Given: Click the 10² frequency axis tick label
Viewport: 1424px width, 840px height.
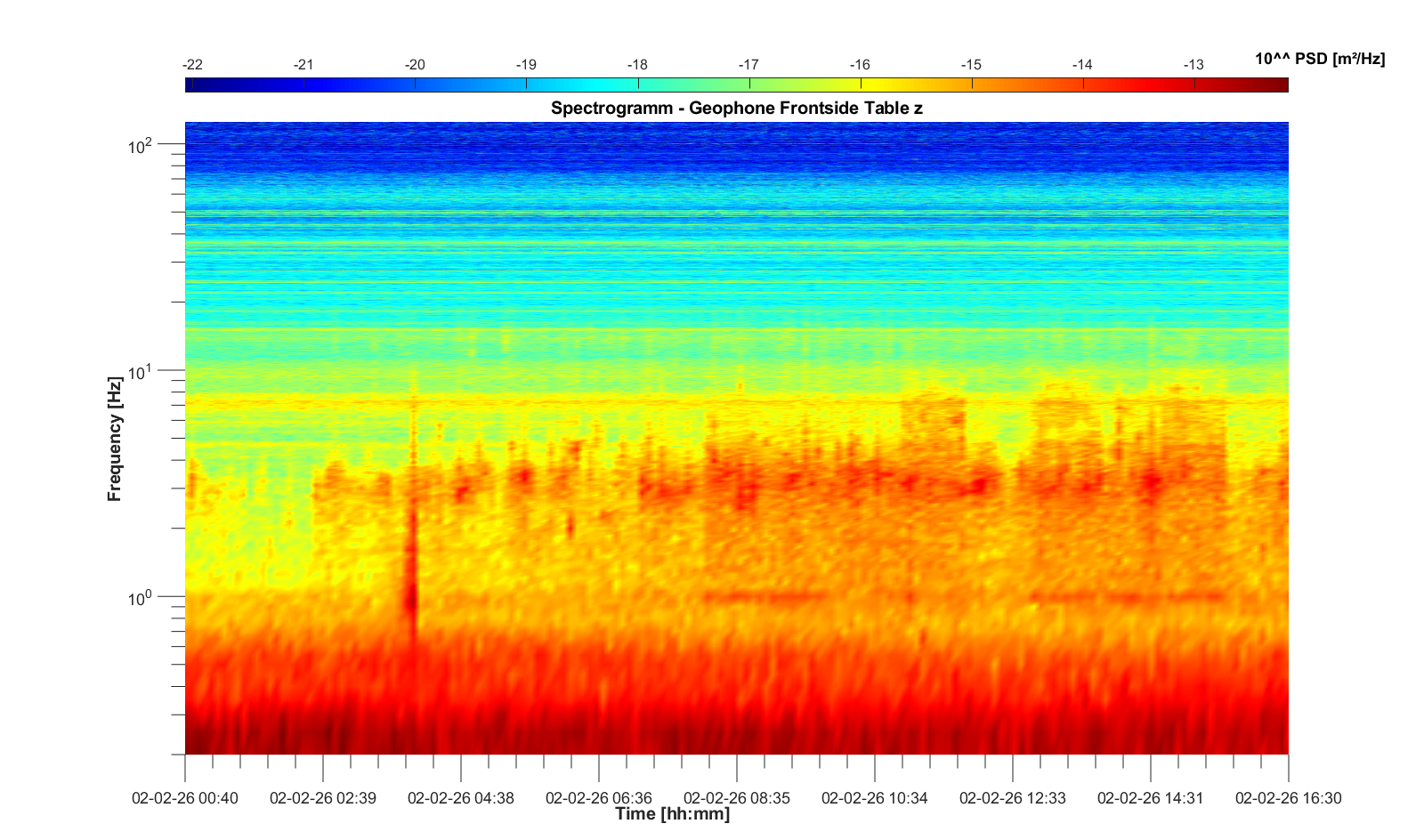Looking at the screenshot, I should point(141,145).
